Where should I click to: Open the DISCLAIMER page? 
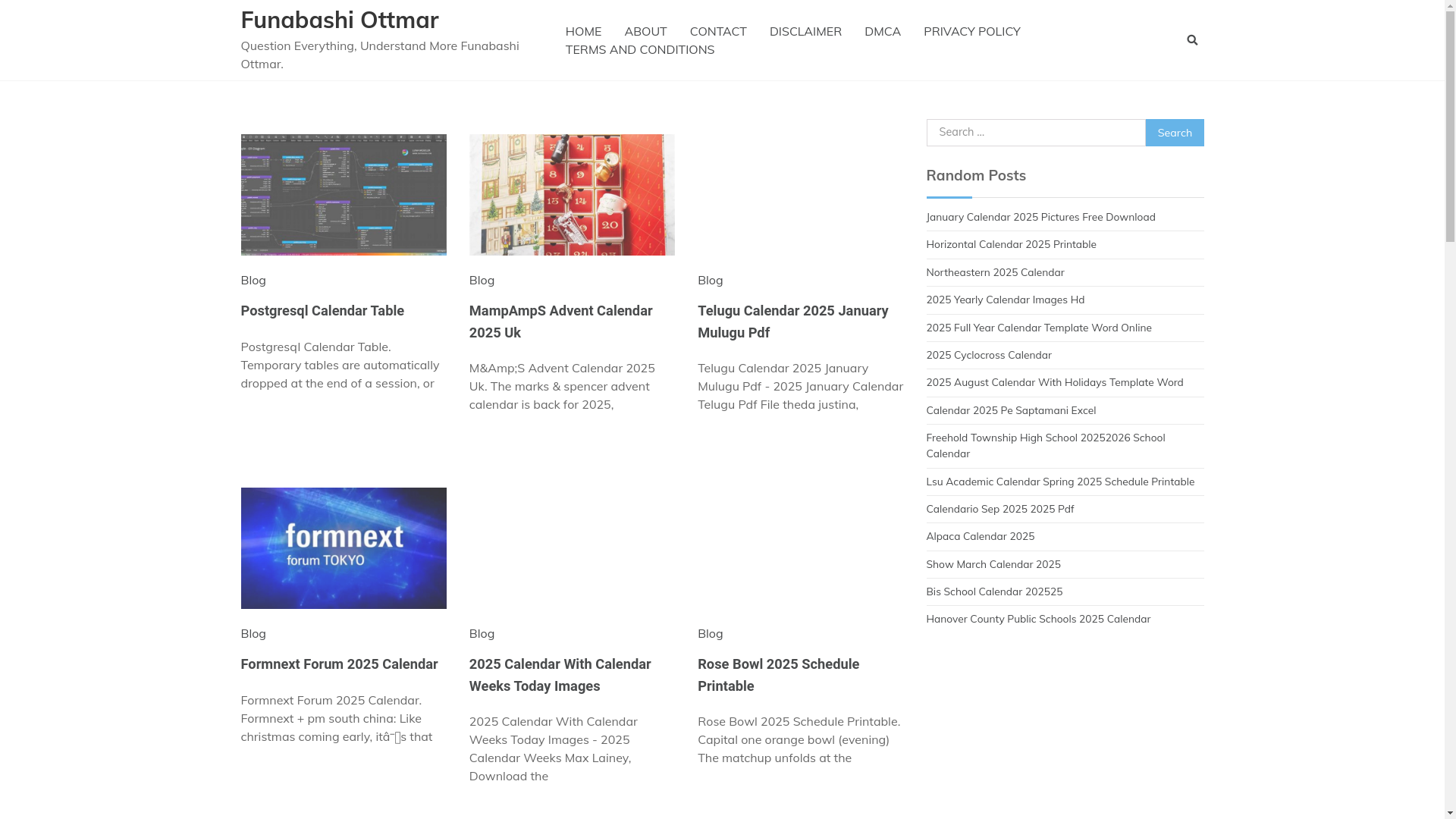[x=805, y=31]
